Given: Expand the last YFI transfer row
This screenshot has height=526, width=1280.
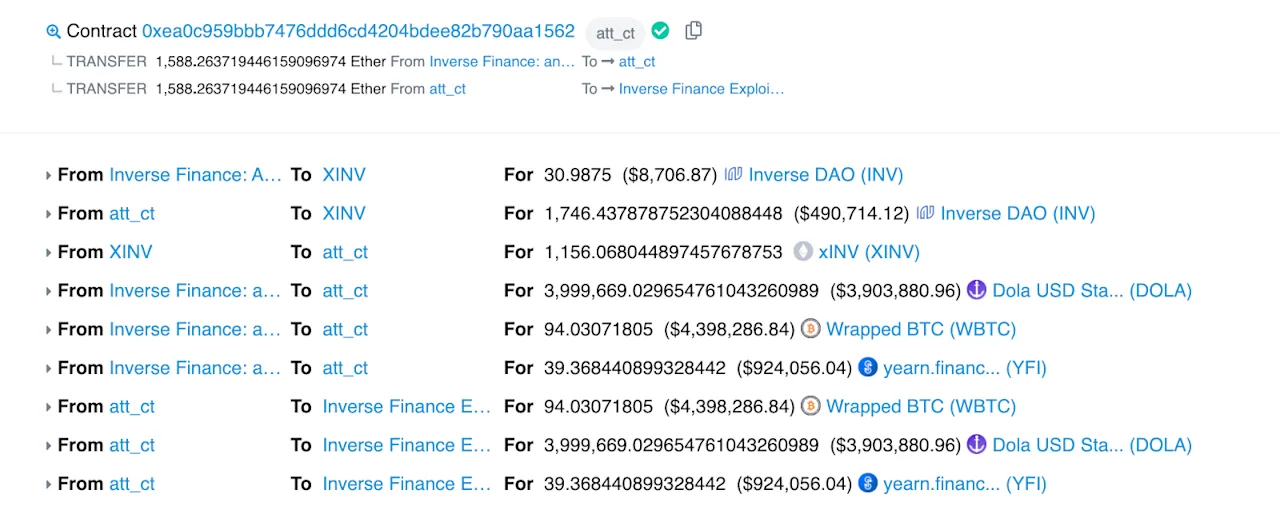Looking at the screenshot, I should pyautogui.click(x=49, y=484).
